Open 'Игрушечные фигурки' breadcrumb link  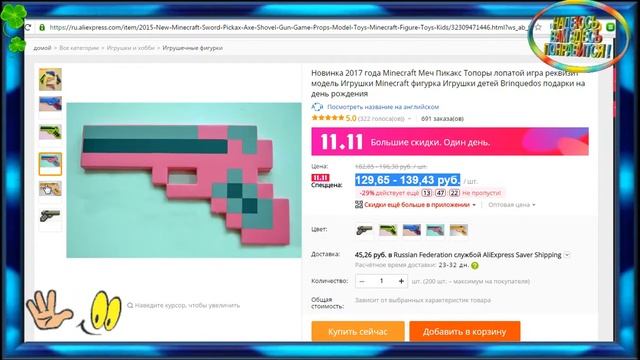192,48
